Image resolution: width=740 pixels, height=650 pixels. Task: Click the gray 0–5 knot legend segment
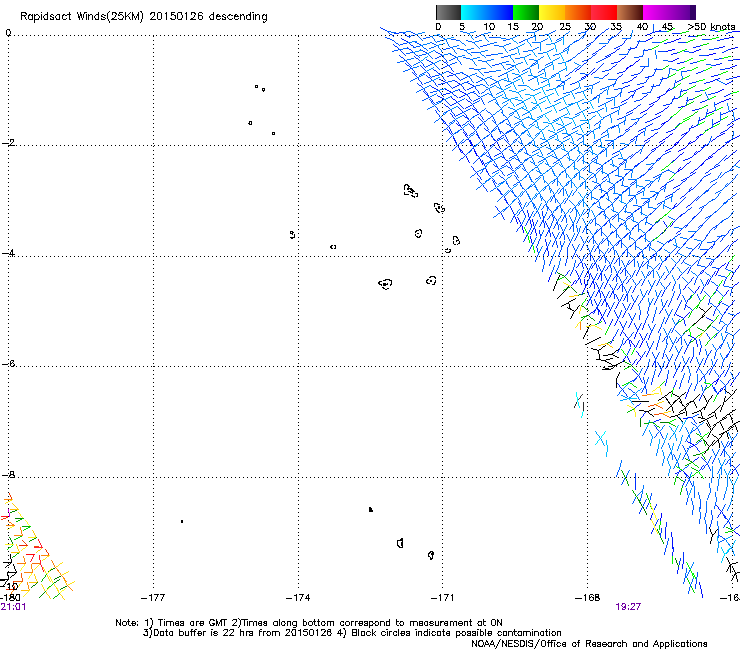tap(448, 12)
